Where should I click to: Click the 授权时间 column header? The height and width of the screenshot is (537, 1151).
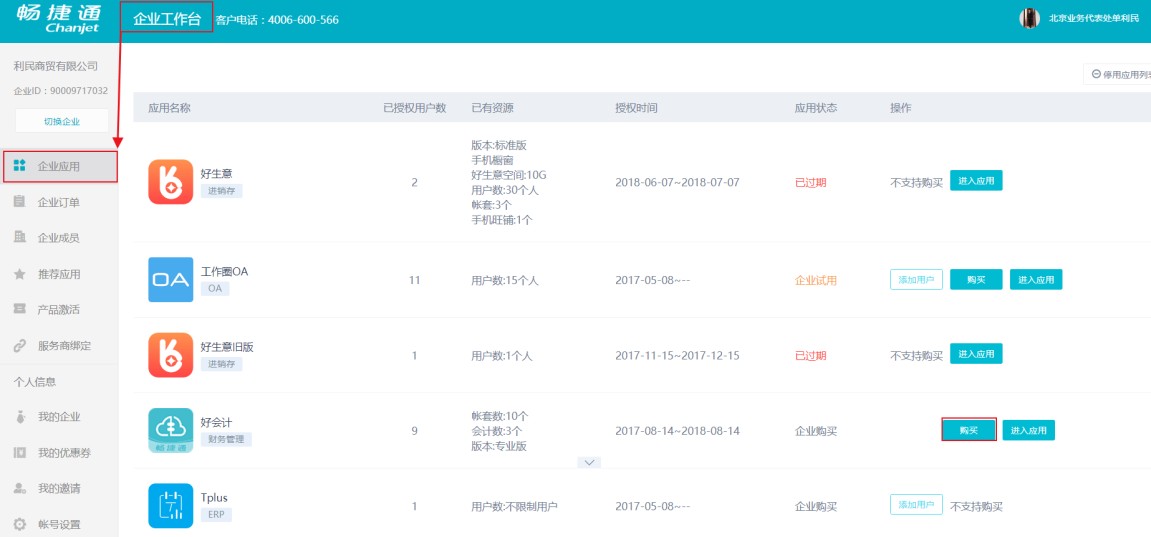tap(636, 108)
